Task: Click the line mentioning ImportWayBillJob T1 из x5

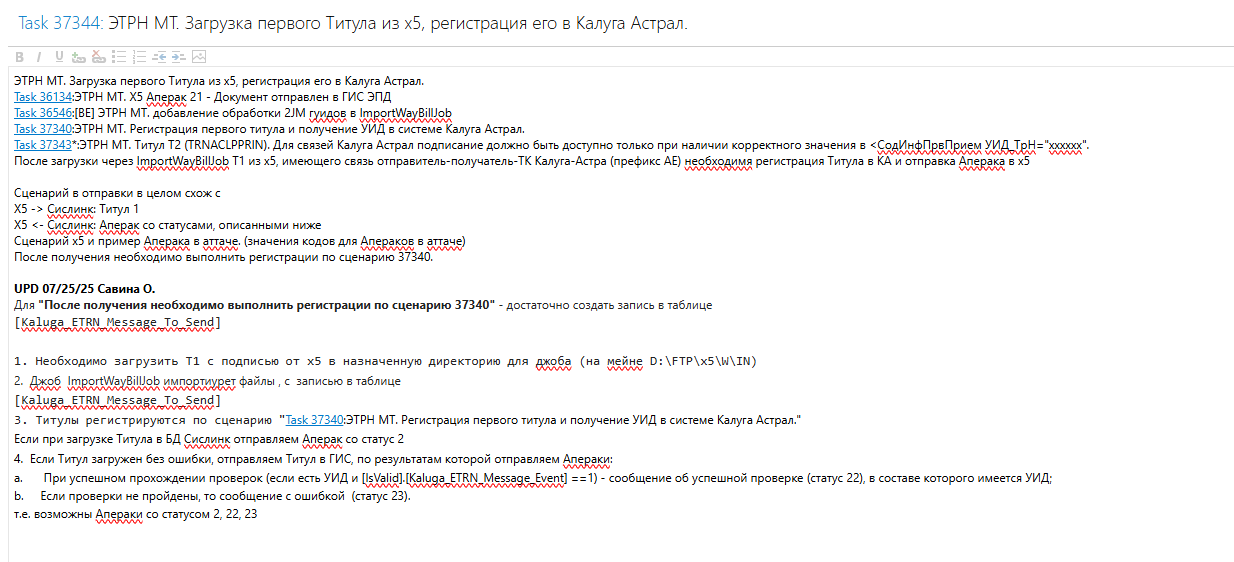Action: [x=522, y=161]
